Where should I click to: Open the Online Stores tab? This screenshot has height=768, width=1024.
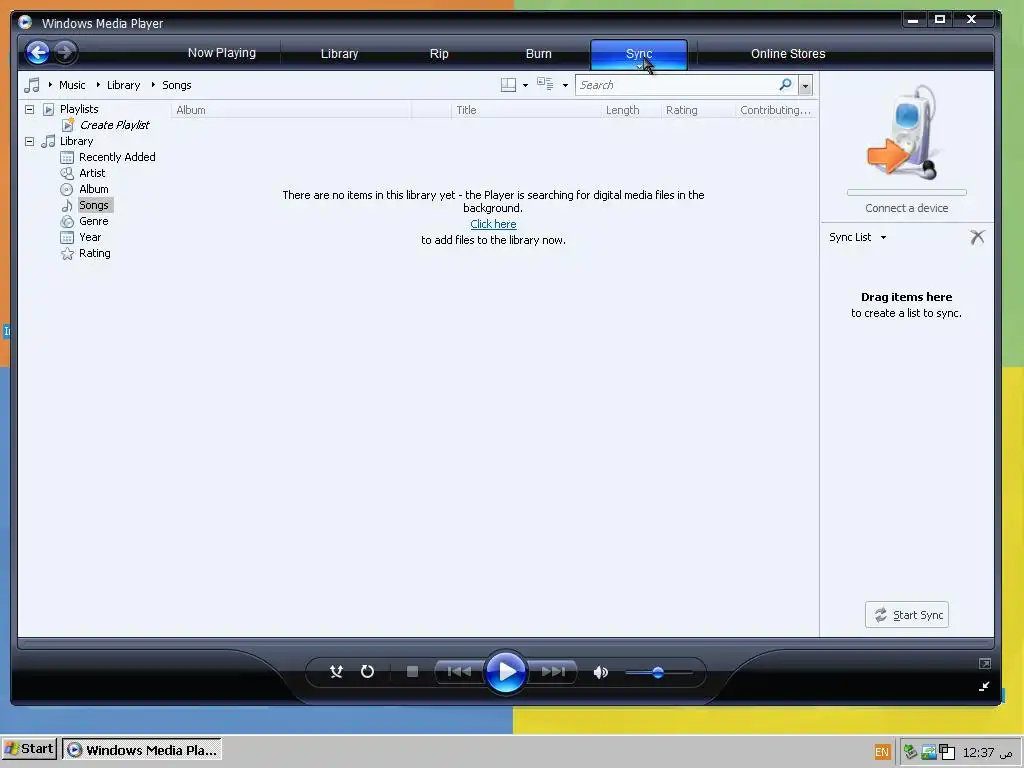click(x=788, y=54)
